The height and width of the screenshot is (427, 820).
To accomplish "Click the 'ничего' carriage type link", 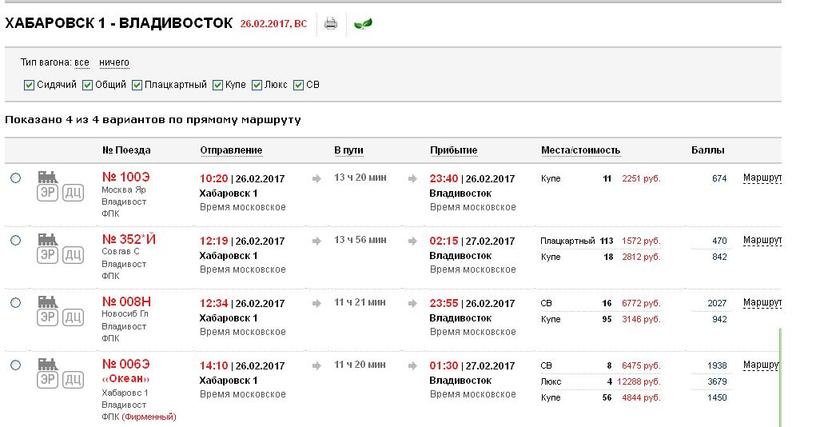I will coord(114,62).
